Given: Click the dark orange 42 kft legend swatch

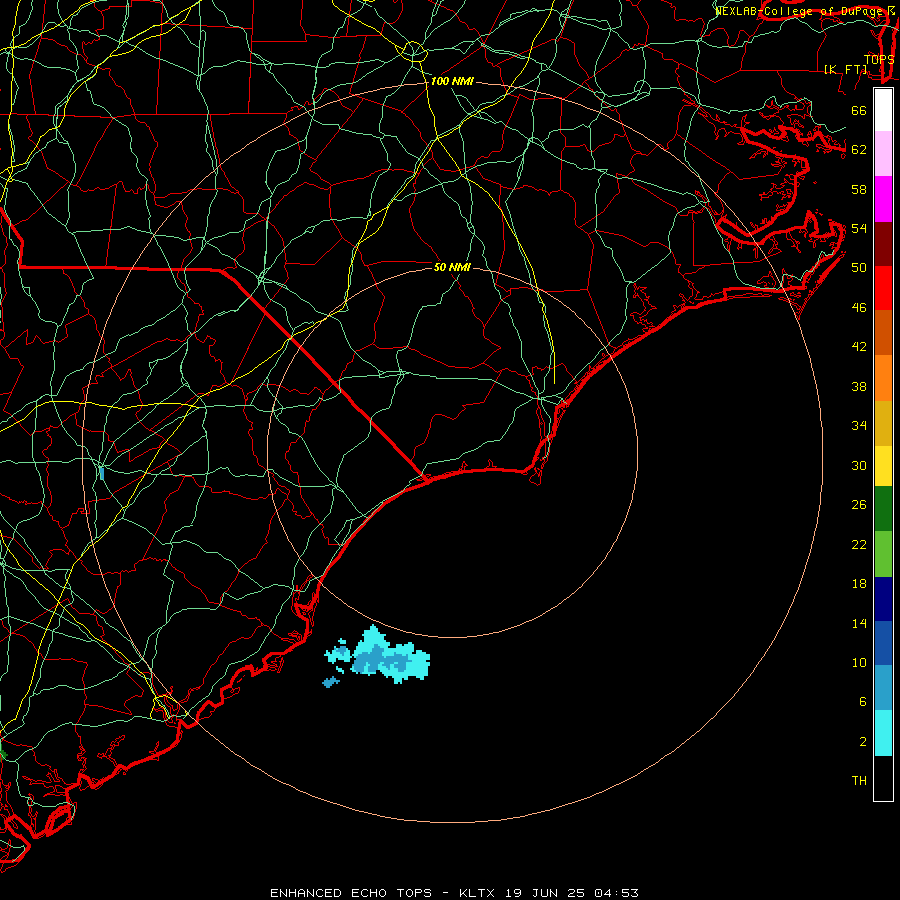Looking at the screenshot, I should pos(883,332).
